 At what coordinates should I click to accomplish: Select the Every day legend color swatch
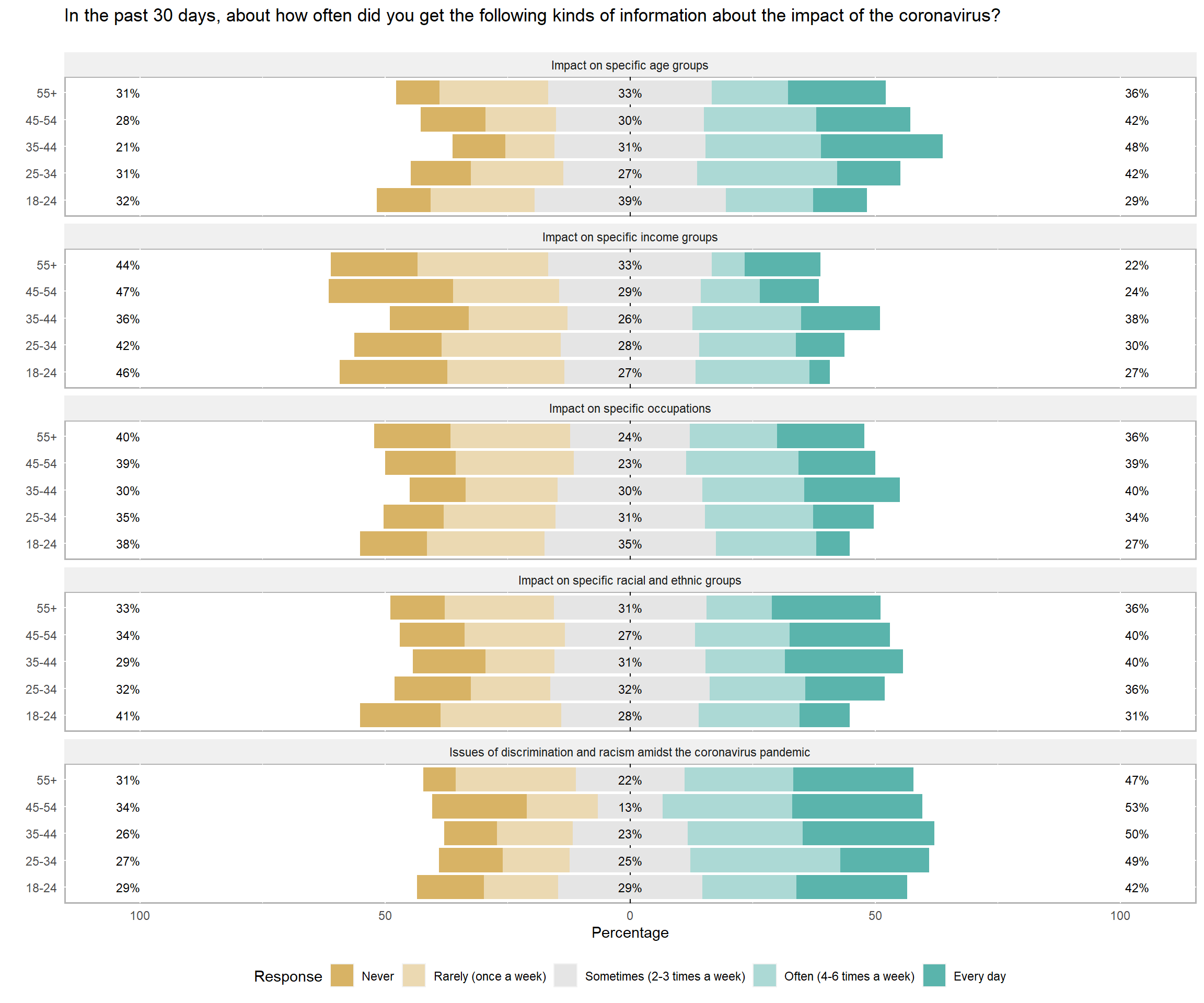(934, 975)
